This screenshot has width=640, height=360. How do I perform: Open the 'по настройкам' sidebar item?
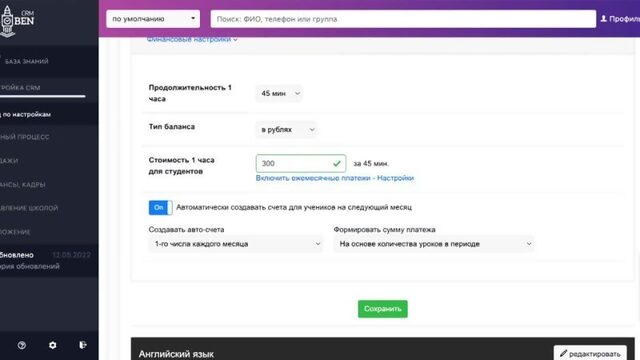(x=26, y=114)
